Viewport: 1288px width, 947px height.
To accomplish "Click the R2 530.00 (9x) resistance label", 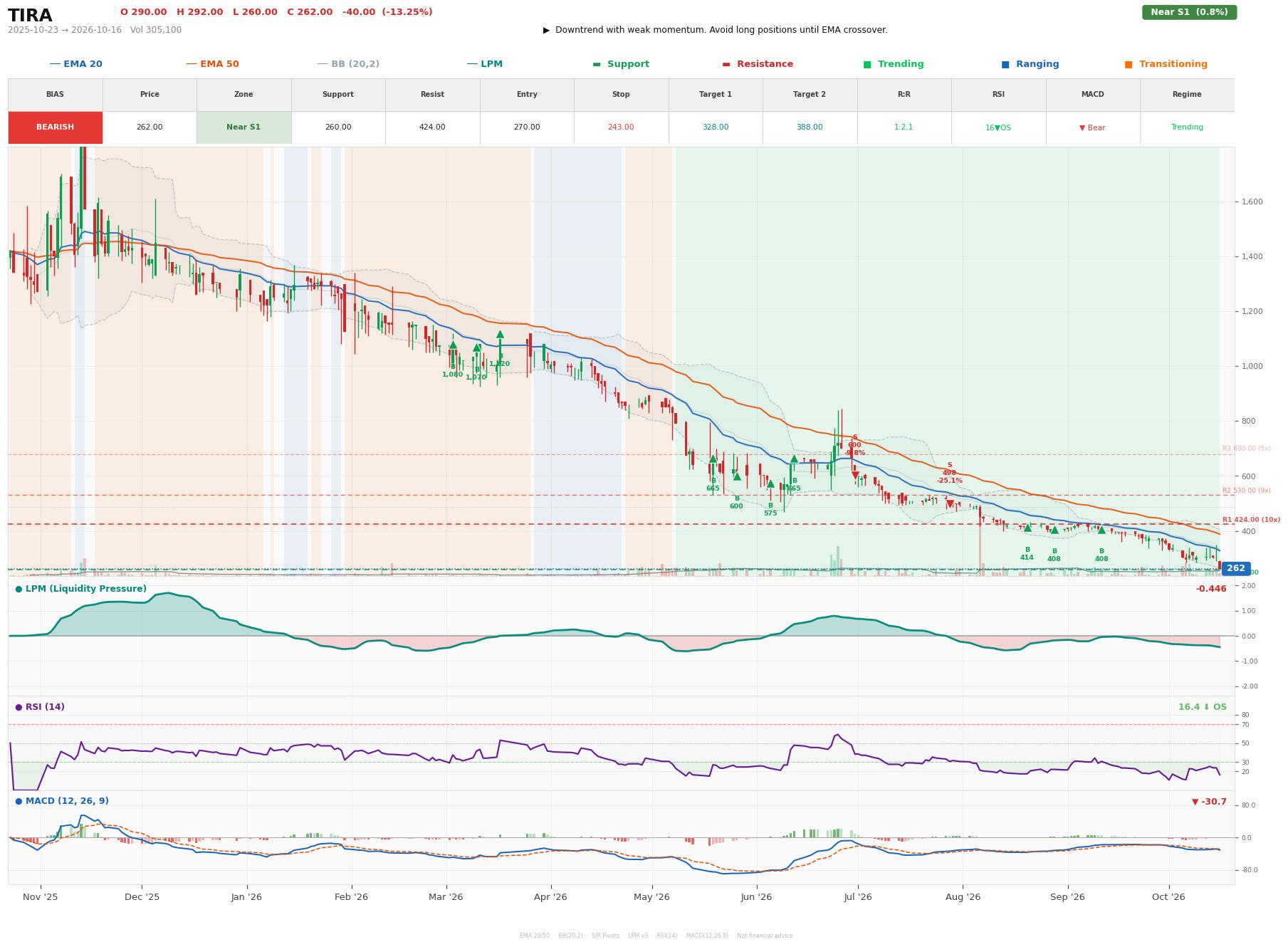I will (x=1247, y=491).
